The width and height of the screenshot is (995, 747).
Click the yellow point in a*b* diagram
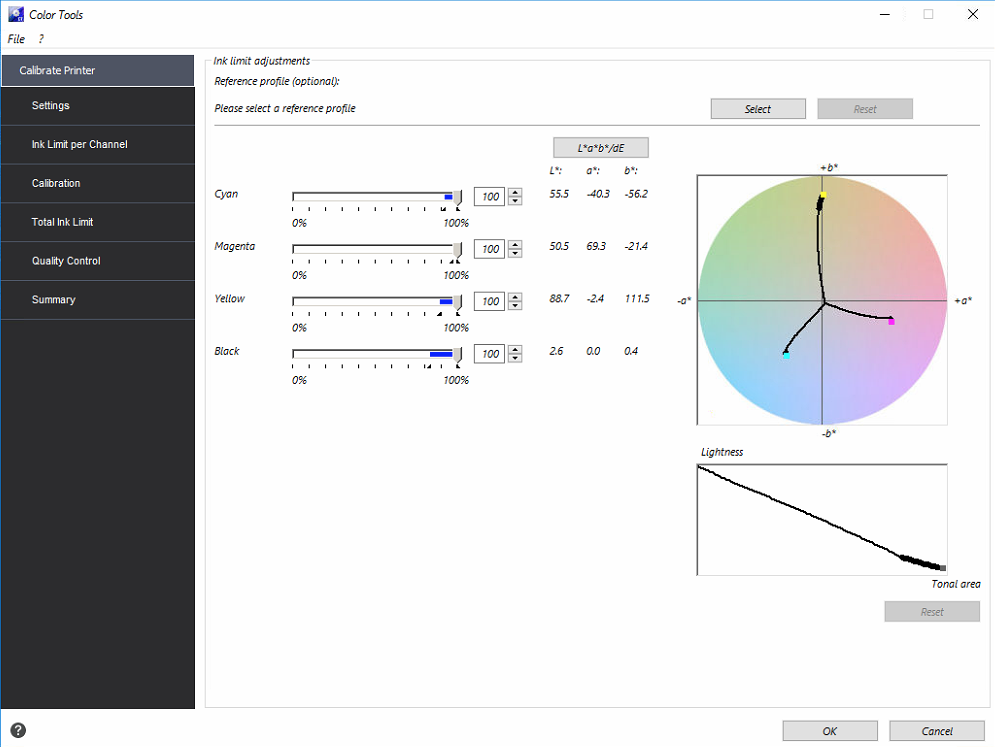click(823, 195)
